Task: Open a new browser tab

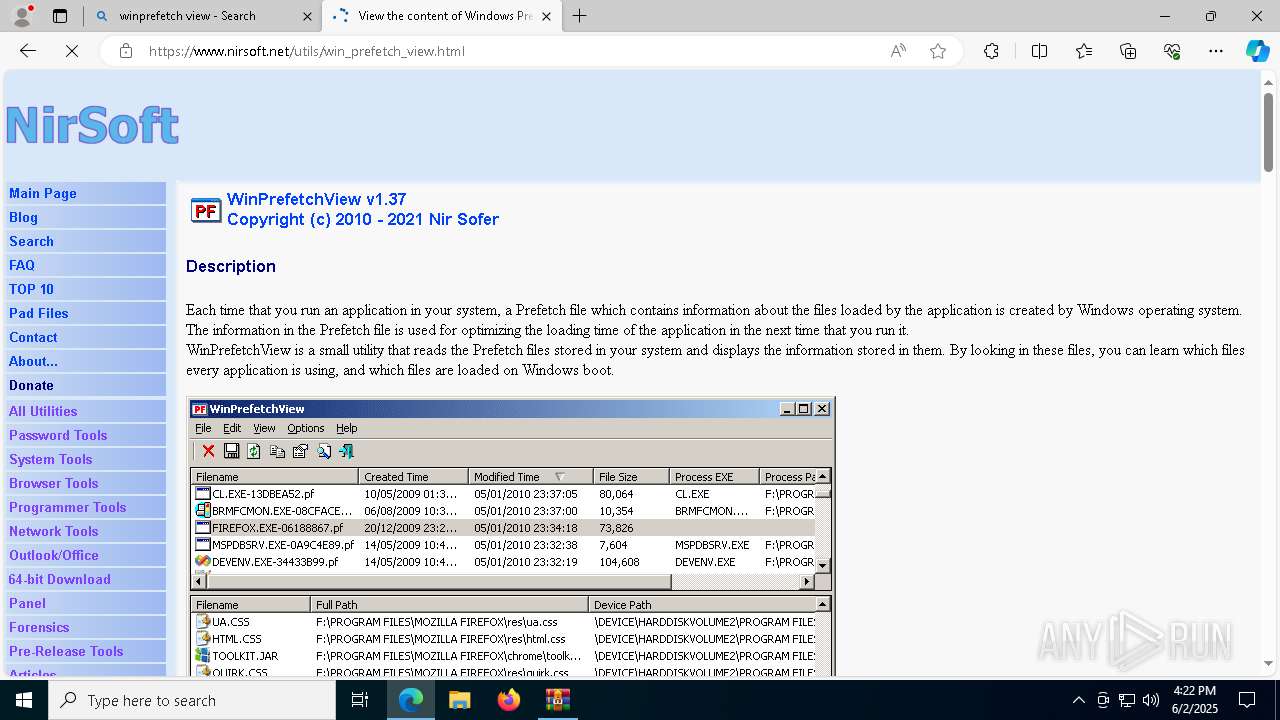Action: tap(580, 16)
